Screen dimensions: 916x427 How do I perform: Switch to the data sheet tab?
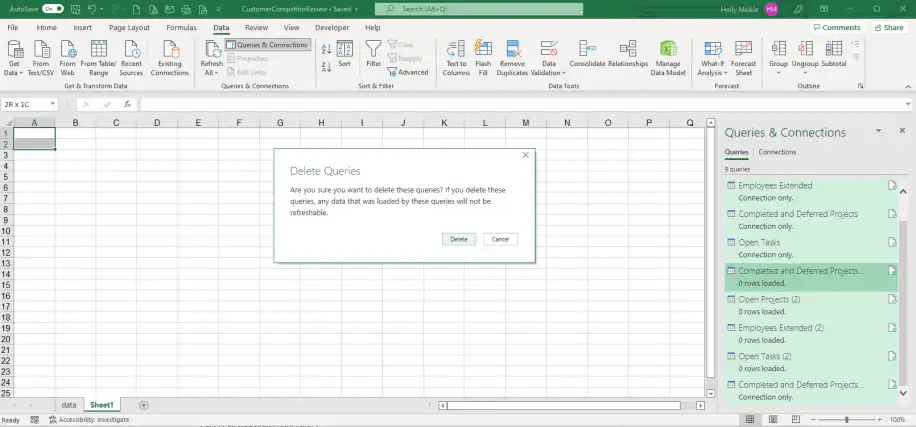69,405
